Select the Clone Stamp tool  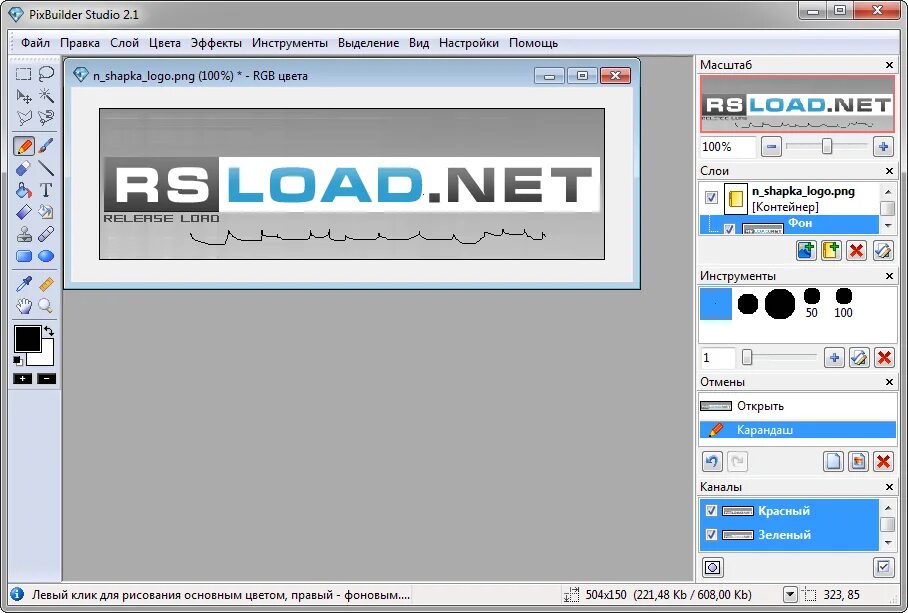click(x=23, y=234)
